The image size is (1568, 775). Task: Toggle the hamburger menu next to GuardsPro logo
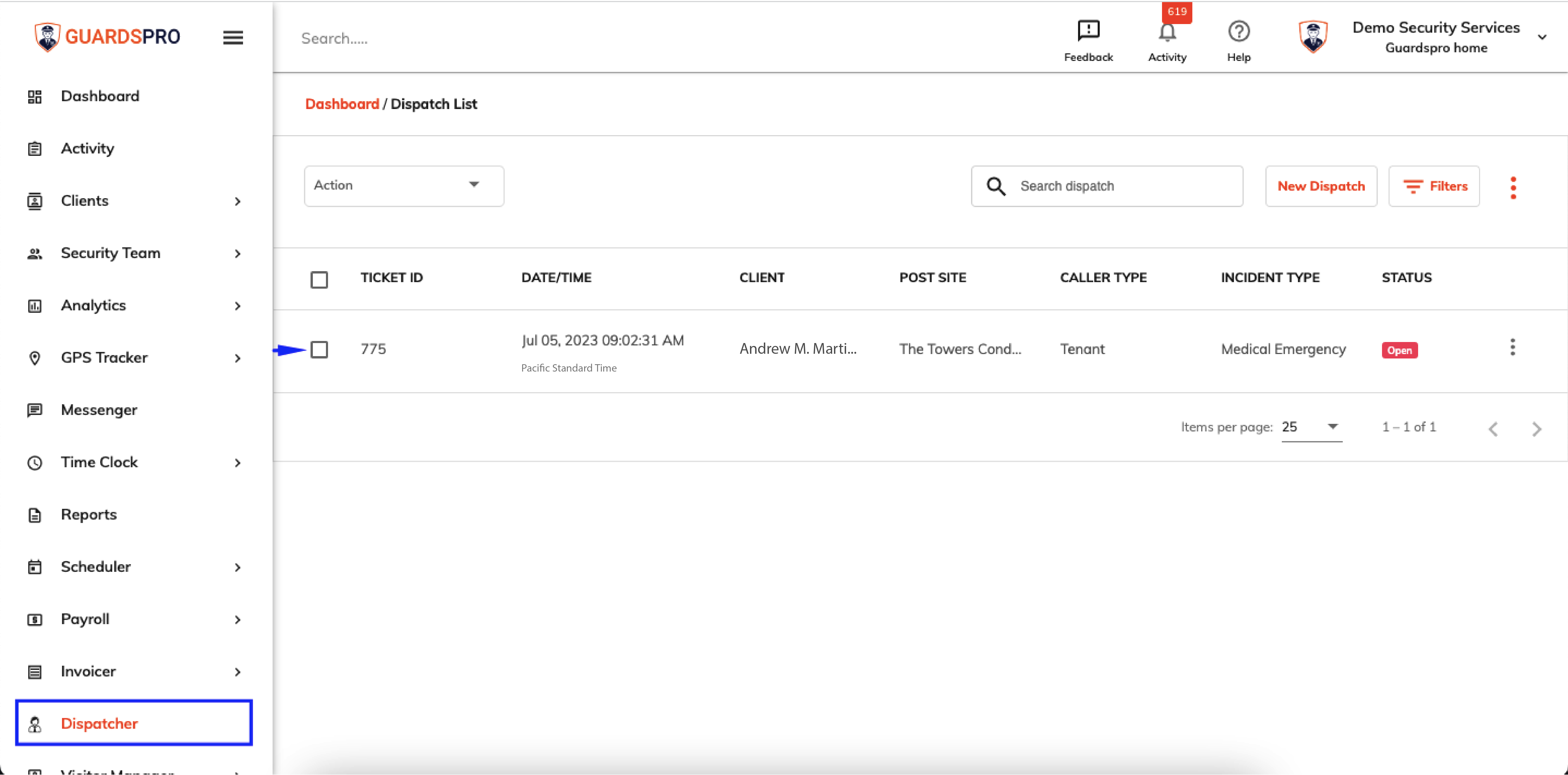233,37
